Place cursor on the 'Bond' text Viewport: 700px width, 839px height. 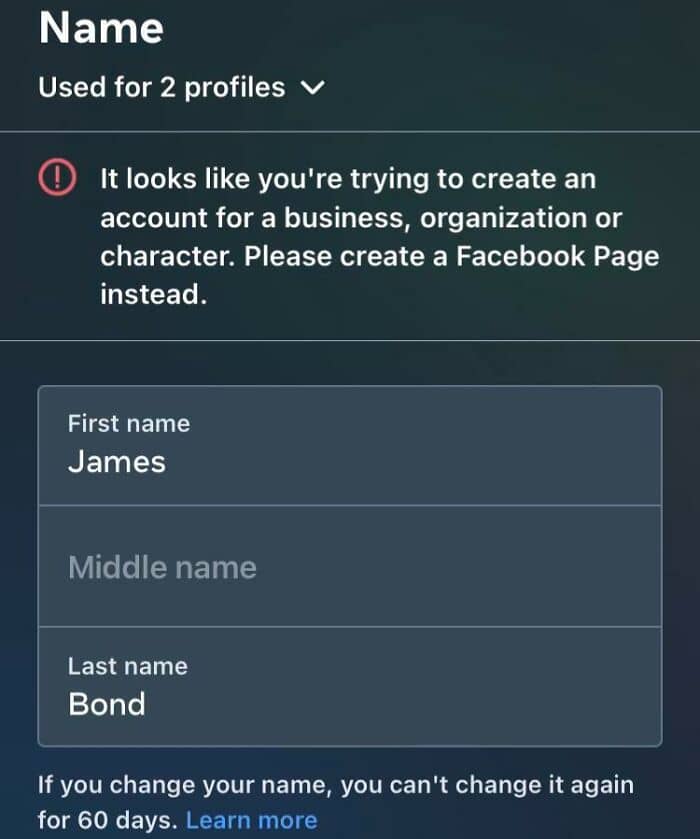107,704
